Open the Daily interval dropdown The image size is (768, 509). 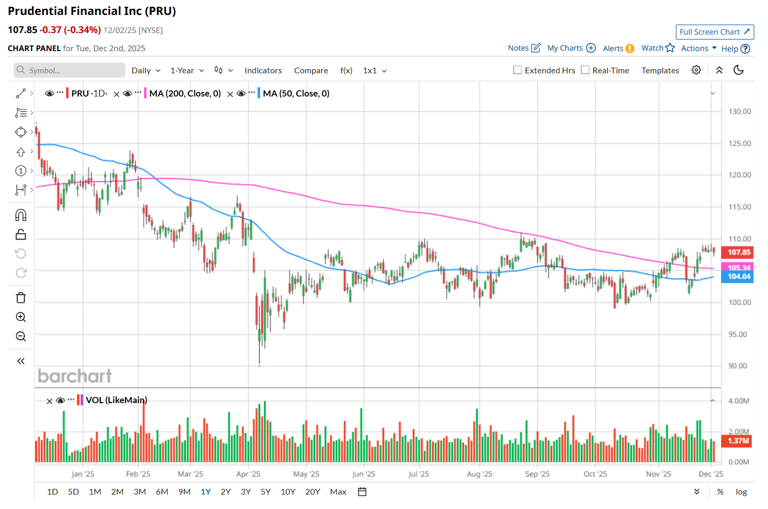(x=146, y=71)
